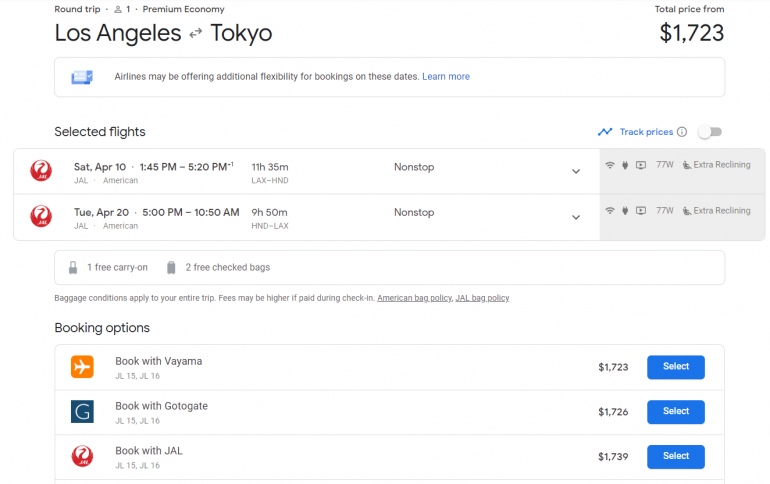Select the Vayama booking for $1,723
This screenshot has width=770, height=484.
675,367
